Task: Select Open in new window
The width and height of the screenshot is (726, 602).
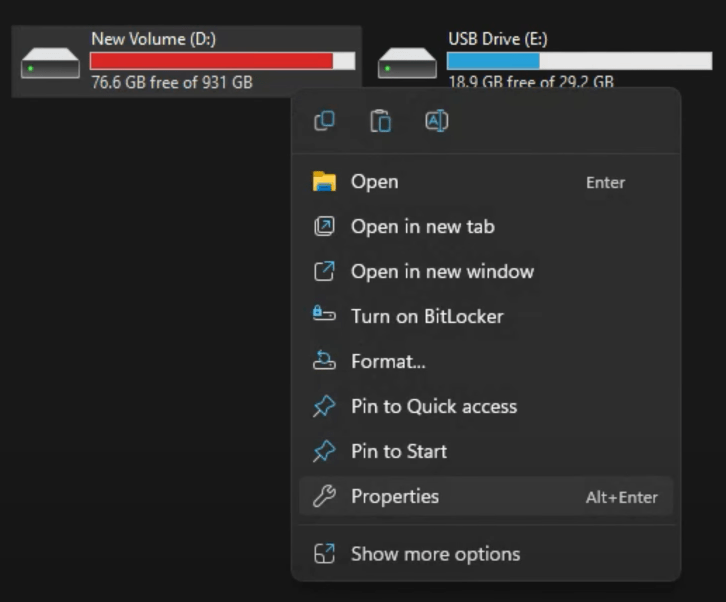Action: (442, 272)
